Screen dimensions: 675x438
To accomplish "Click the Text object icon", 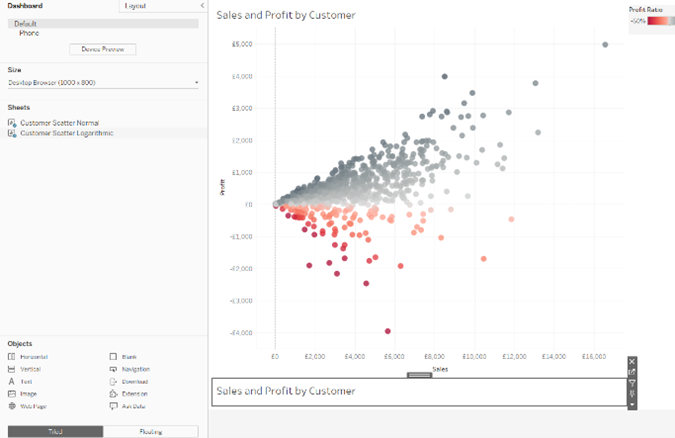I will click(11, 381).
